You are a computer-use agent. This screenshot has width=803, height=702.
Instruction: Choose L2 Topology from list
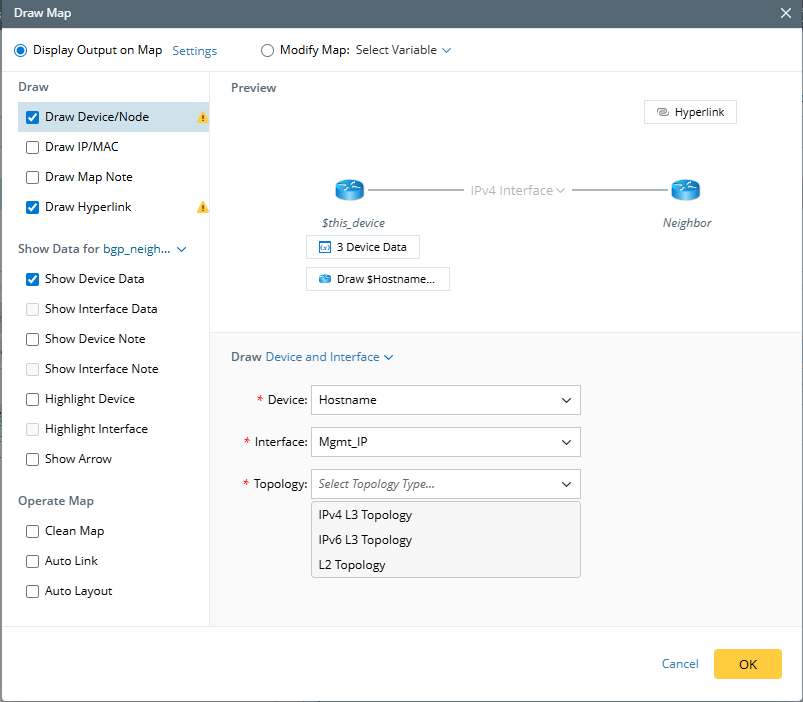(x=351, y=565)
